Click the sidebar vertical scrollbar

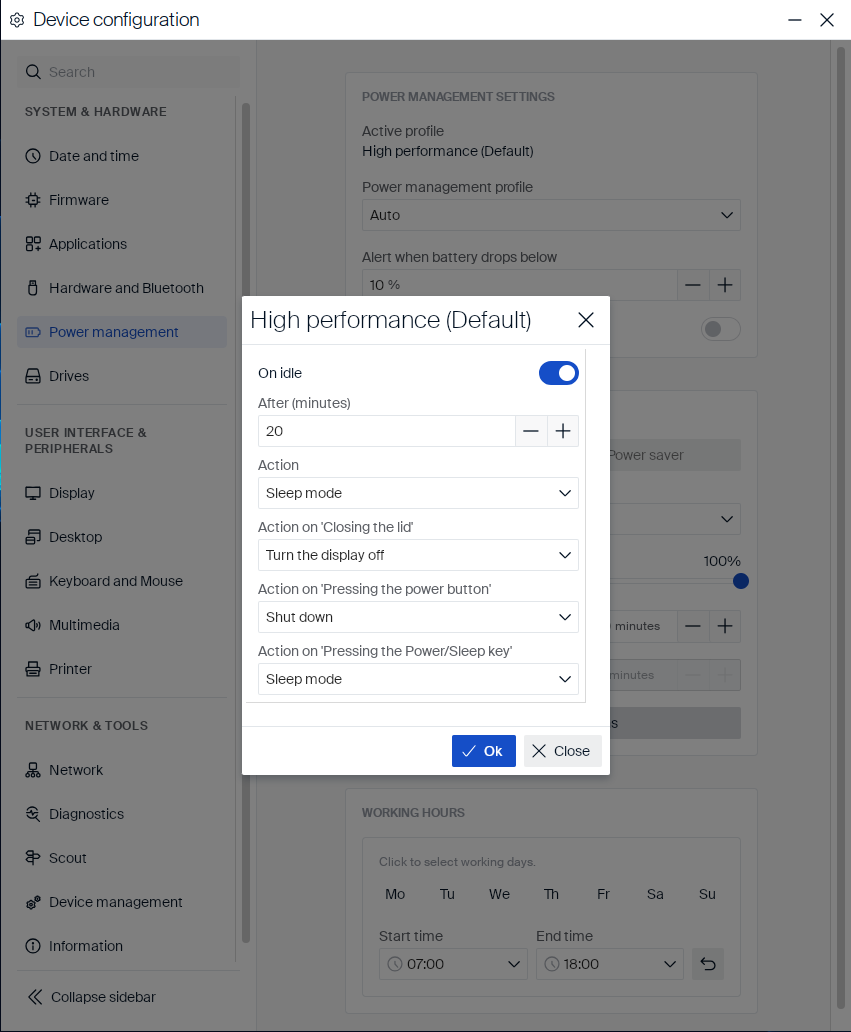click(x=246, y=523)
